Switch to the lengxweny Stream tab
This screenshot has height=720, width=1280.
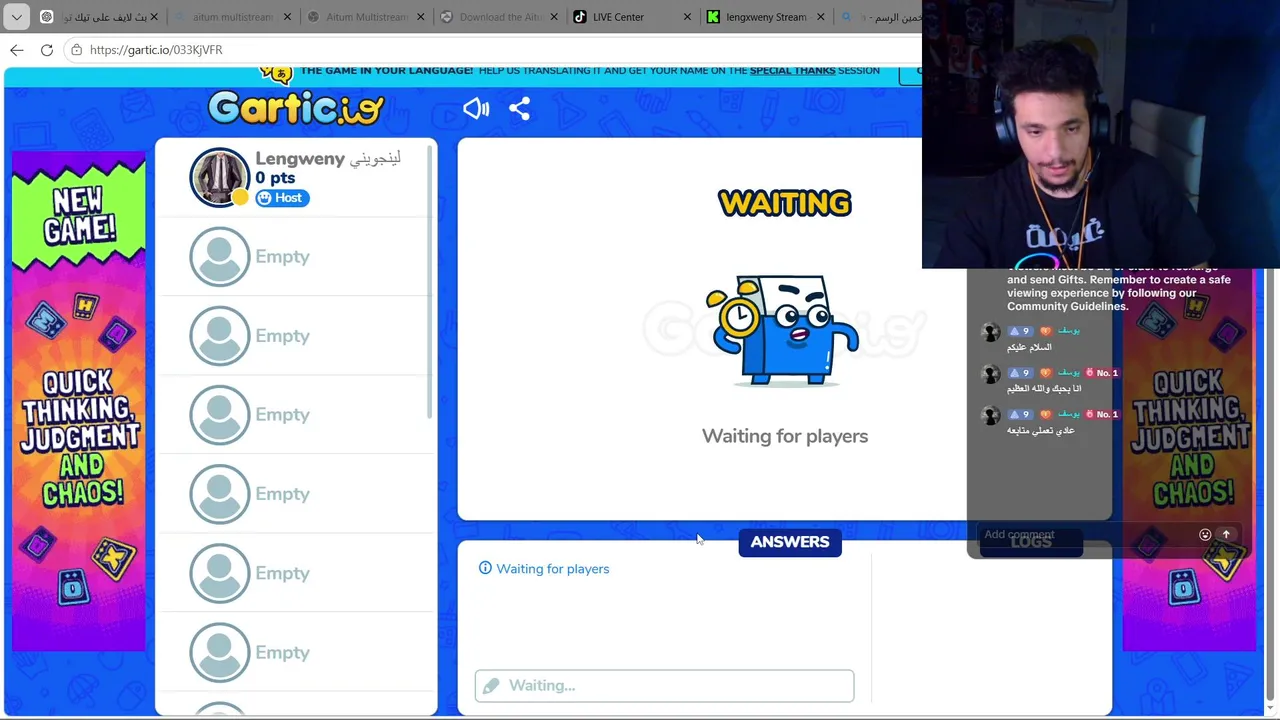click(765, 17)
